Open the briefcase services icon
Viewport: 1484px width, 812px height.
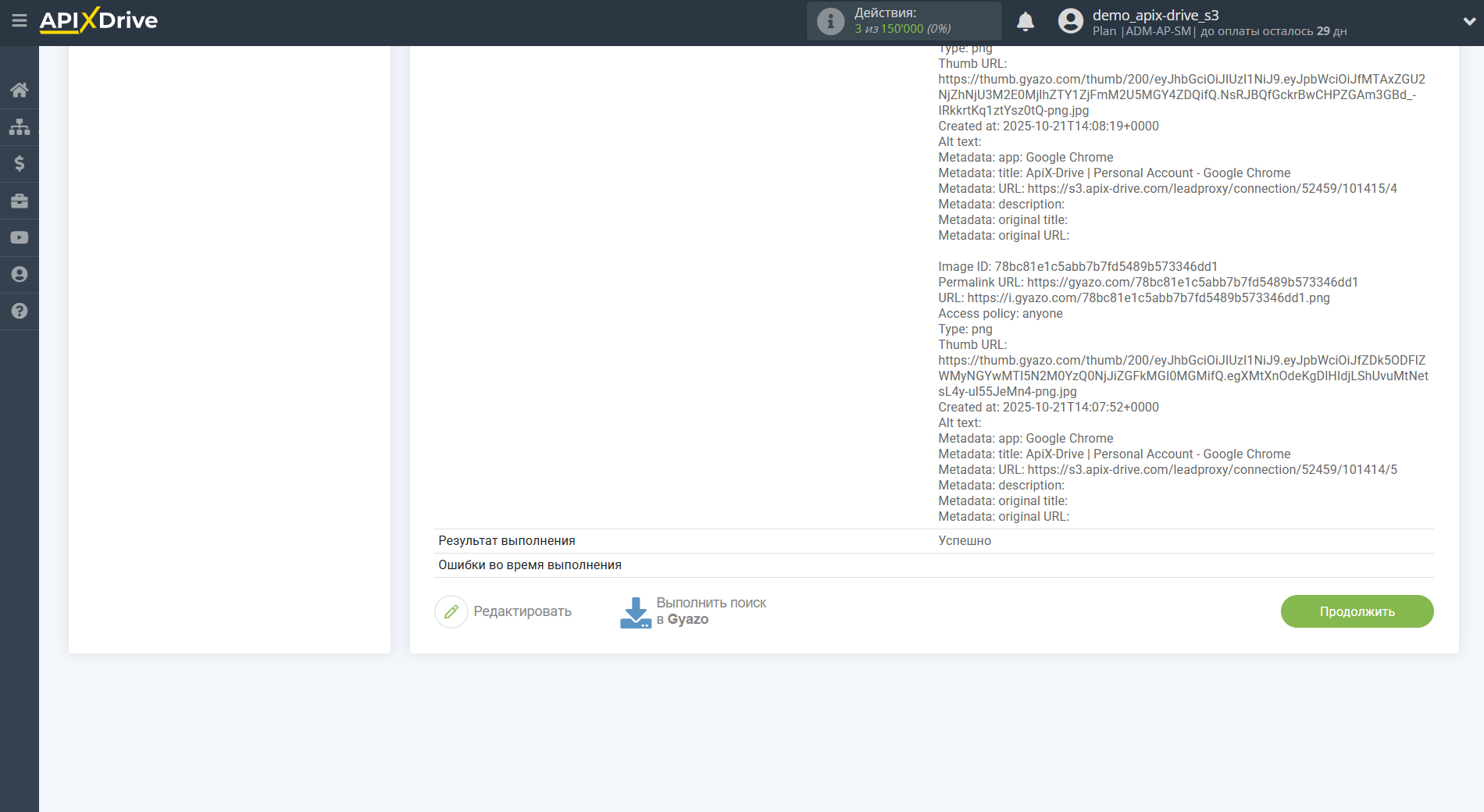(20, 201)
